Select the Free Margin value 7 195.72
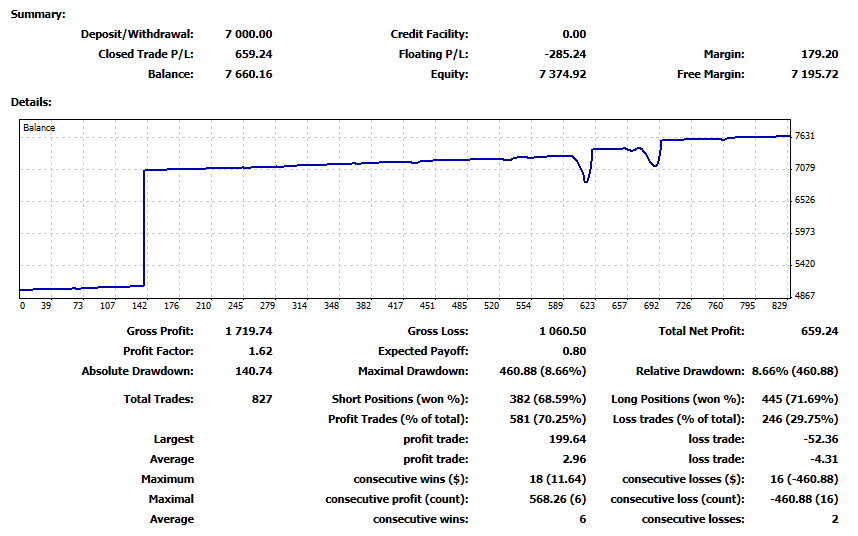 coord(814,74)
